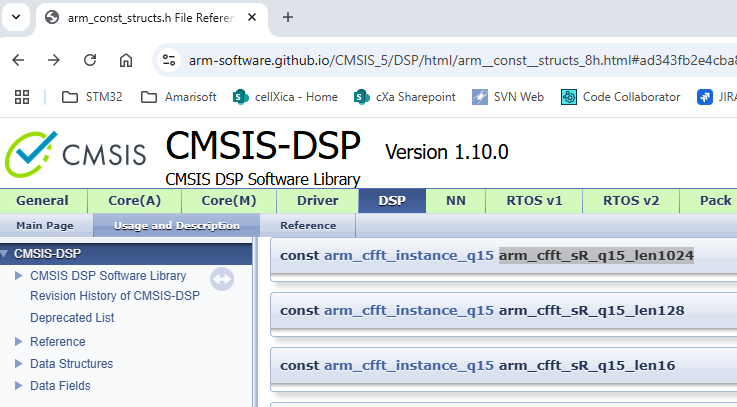Open arm_cfft_instance_q15 link in len1024 row
Screen dimensions: 737x407
[409, 256]
